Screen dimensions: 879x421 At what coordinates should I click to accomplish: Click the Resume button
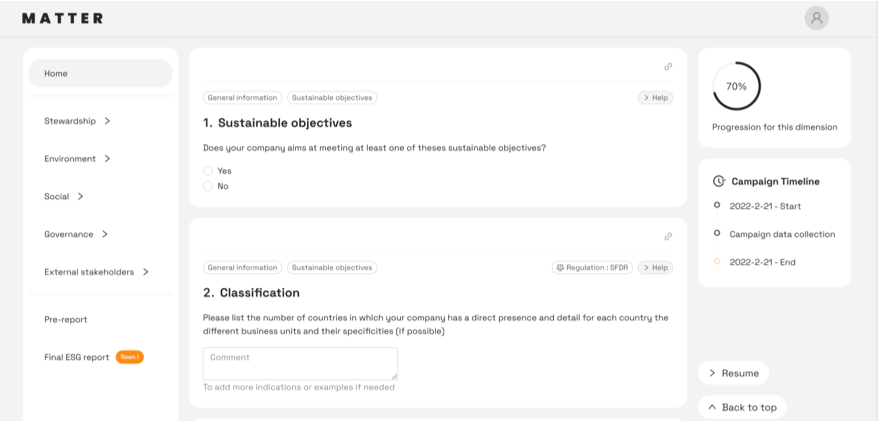733,373
